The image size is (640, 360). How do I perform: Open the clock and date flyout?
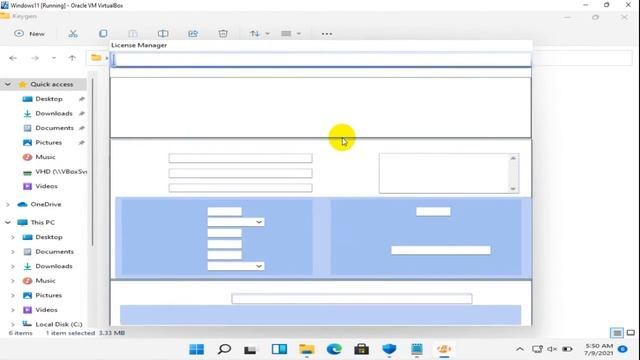coord(598,349)
